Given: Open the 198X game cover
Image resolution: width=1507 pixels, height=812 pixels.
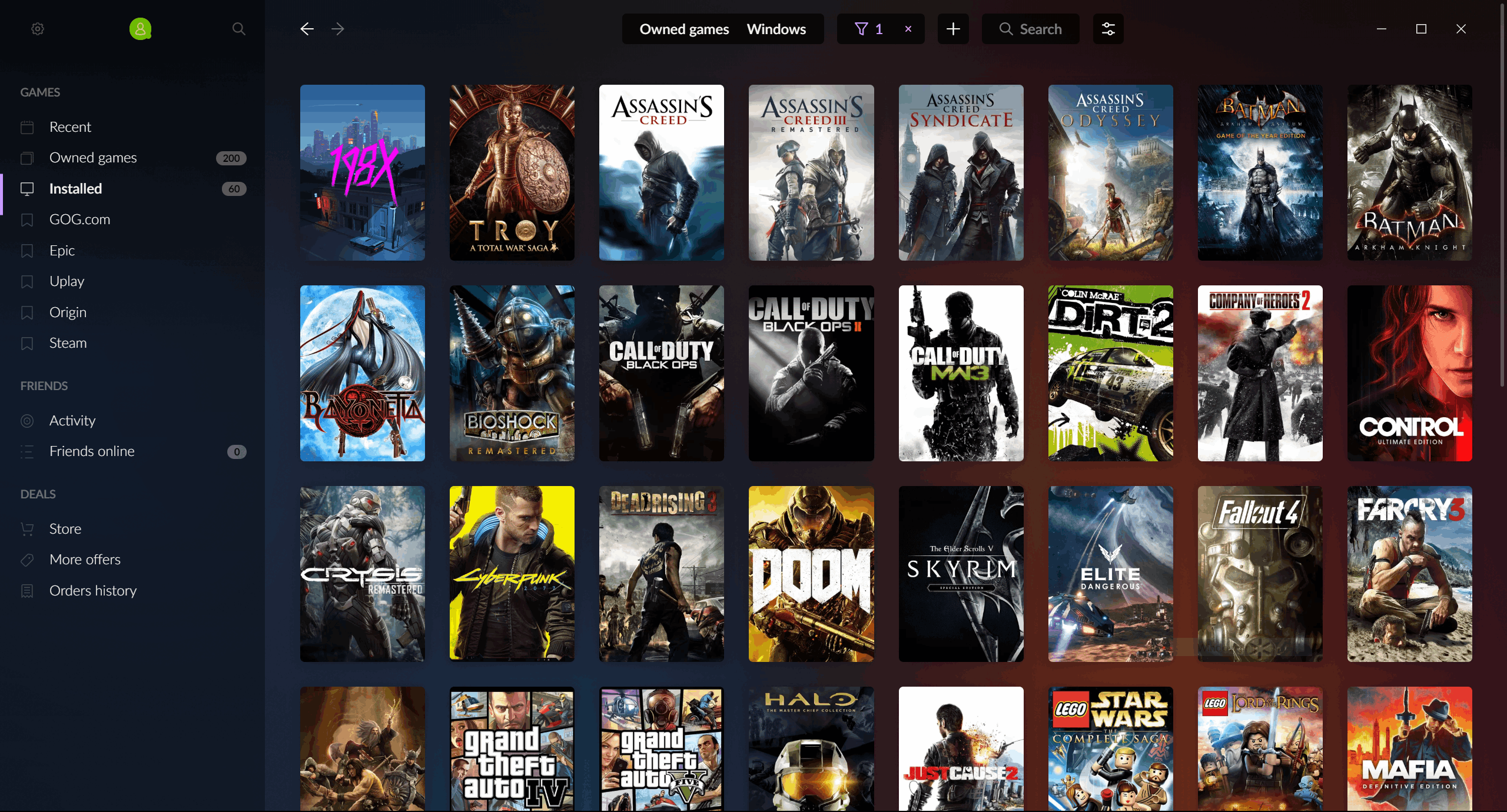Looking at the screenshot, I should click(363, 172).
